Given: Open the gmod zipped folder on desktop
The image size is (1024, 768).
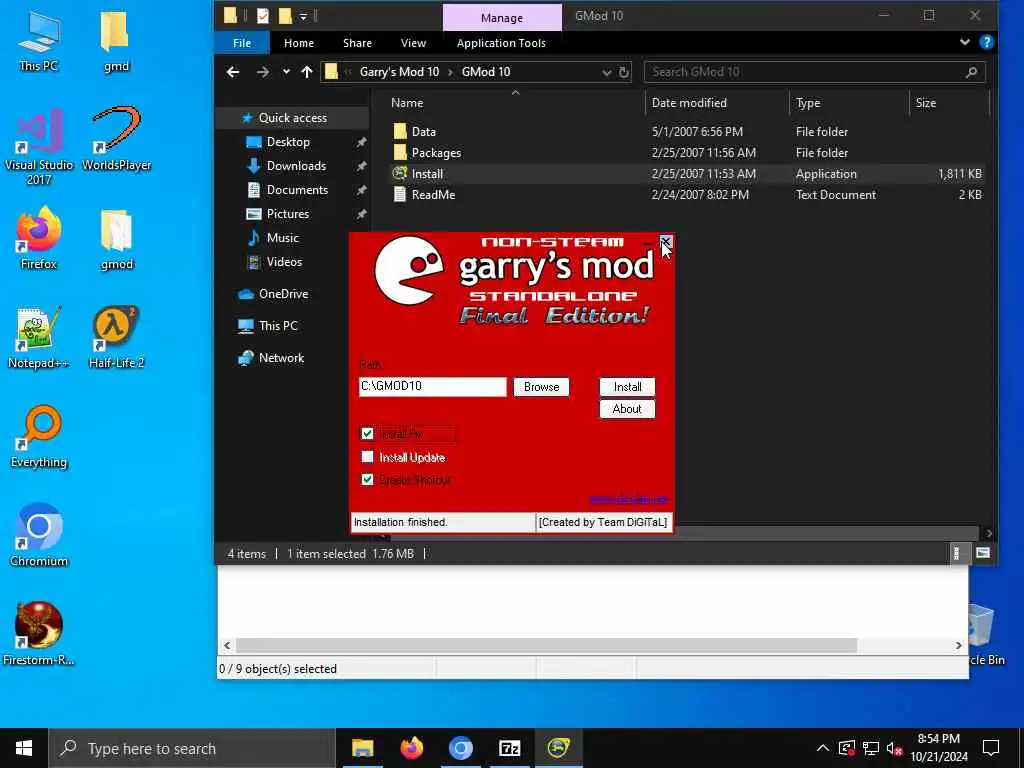Looking at the screenshot, I should [x=116, y=238].
